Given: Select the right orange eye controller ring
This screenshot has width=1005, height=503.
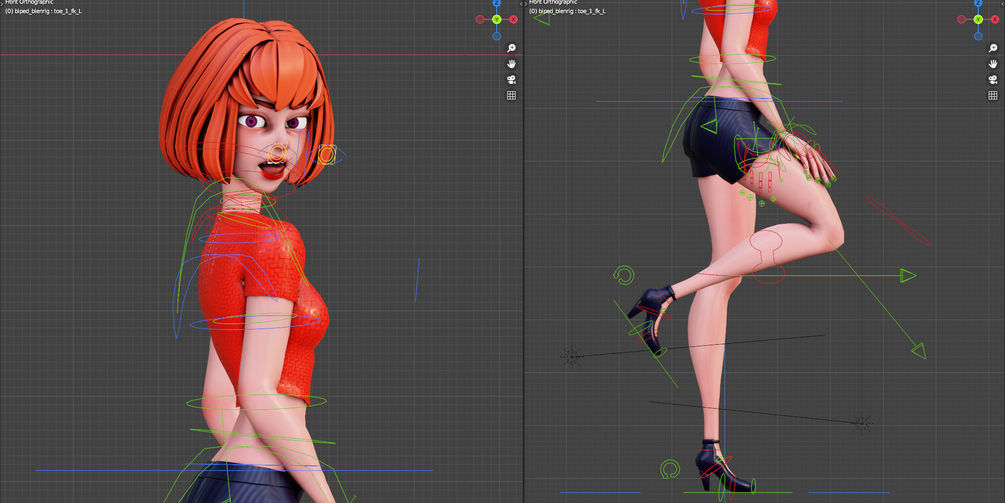Looking at the screenshot, I should click(327, 154).
